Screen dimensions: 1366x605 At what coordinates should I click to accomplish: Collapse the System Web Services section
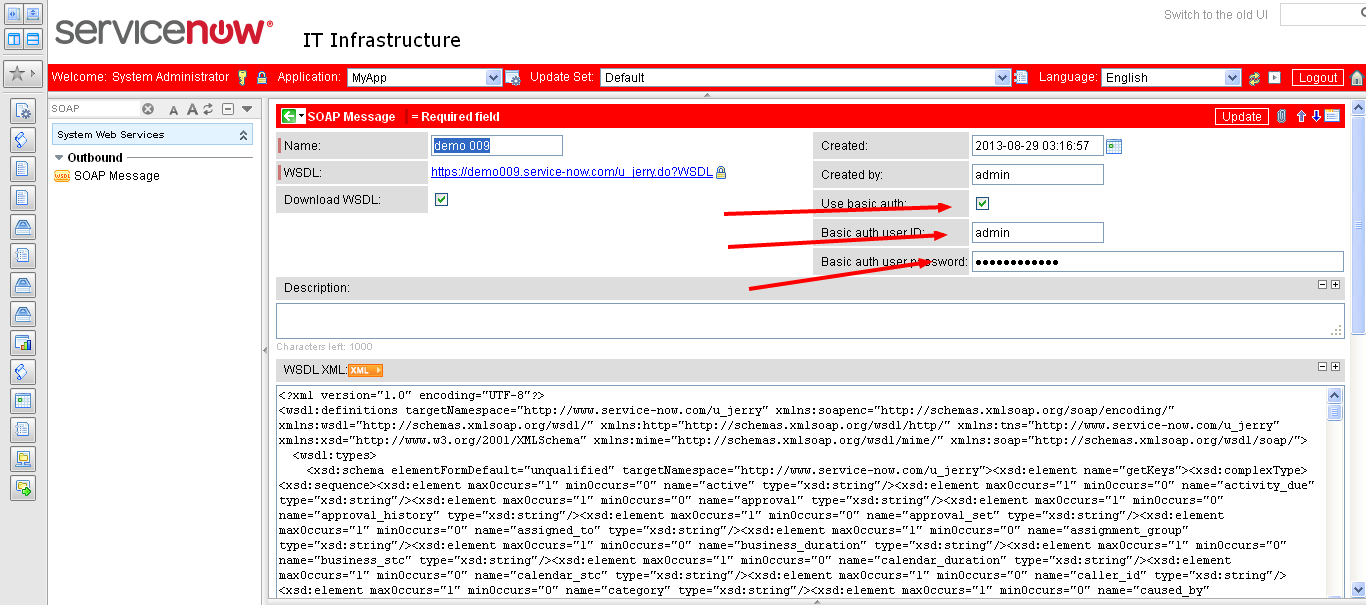click(243, 135)
